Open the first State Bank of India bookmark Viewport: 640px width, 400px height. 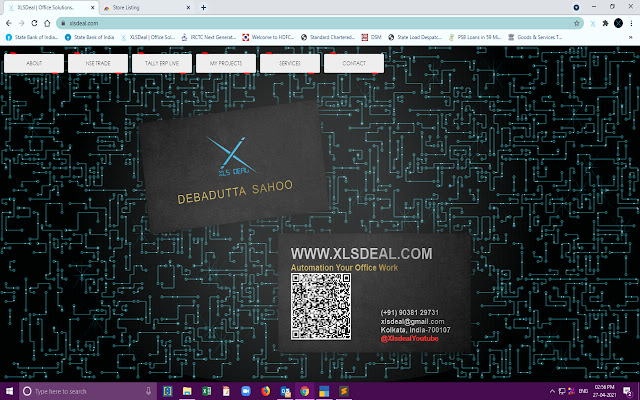[x=31, y=37]
